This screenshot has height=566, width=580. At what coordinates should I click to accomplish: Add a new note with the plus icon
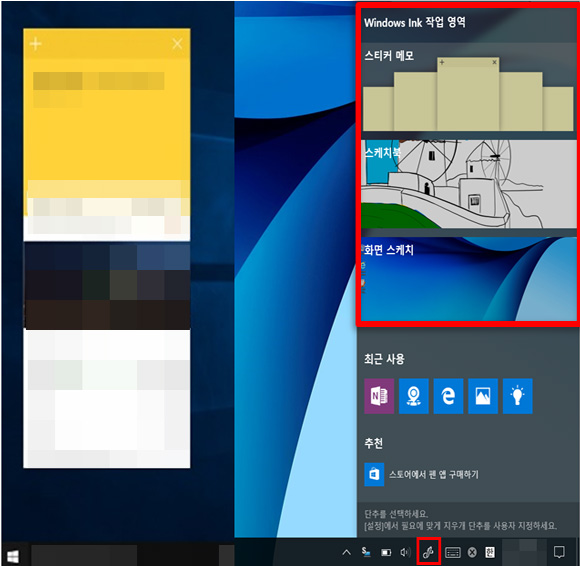36,44
